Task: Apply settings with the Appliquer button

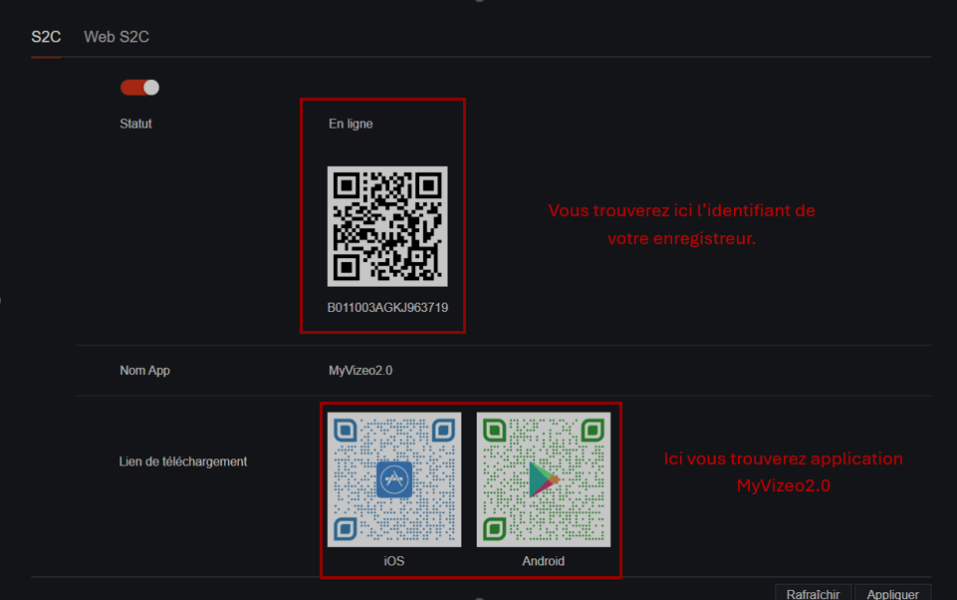Action: (893, 593)
